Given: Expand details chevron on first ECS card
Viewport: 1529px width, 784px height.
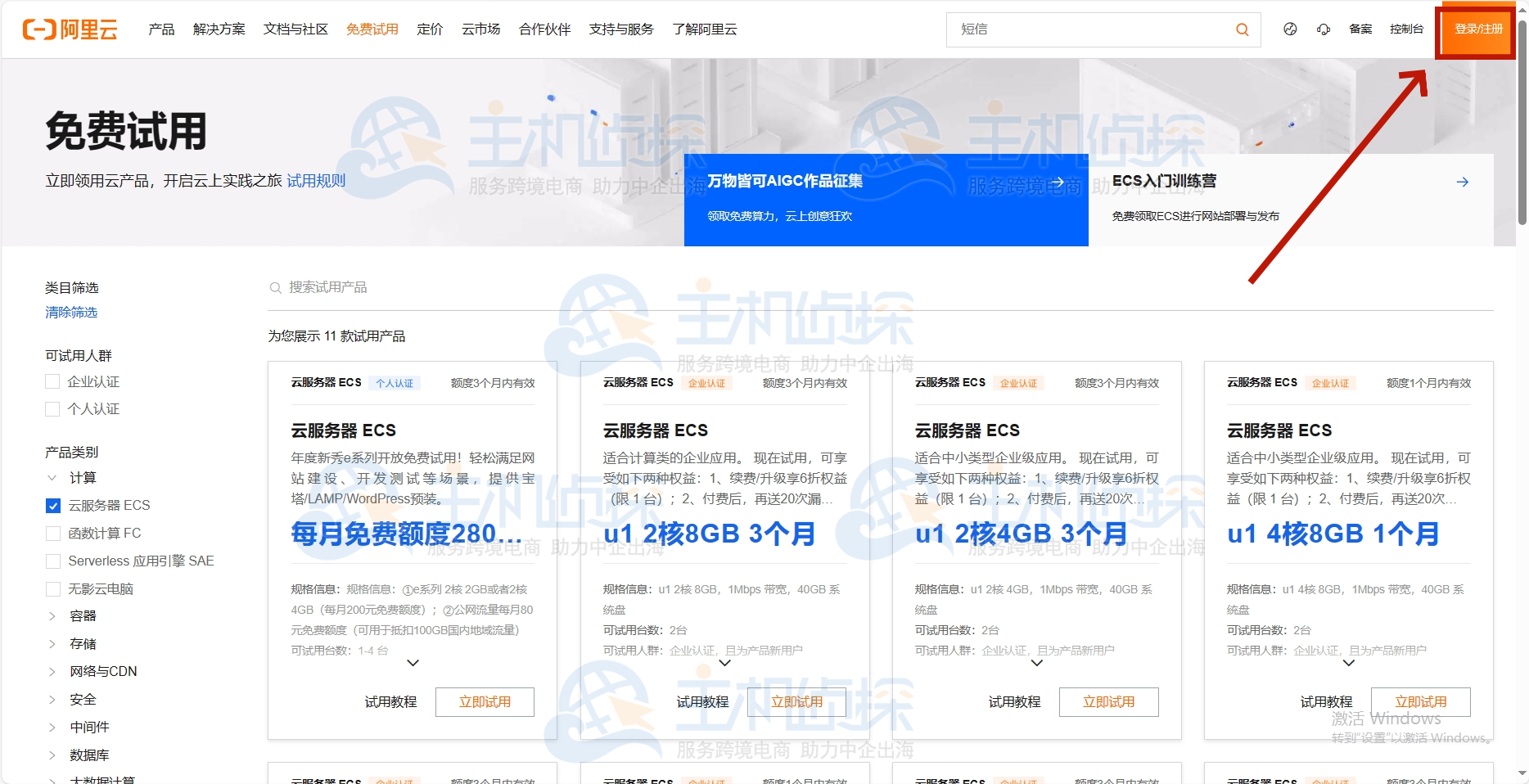Looking at the screenshot, I should [412, 664].
